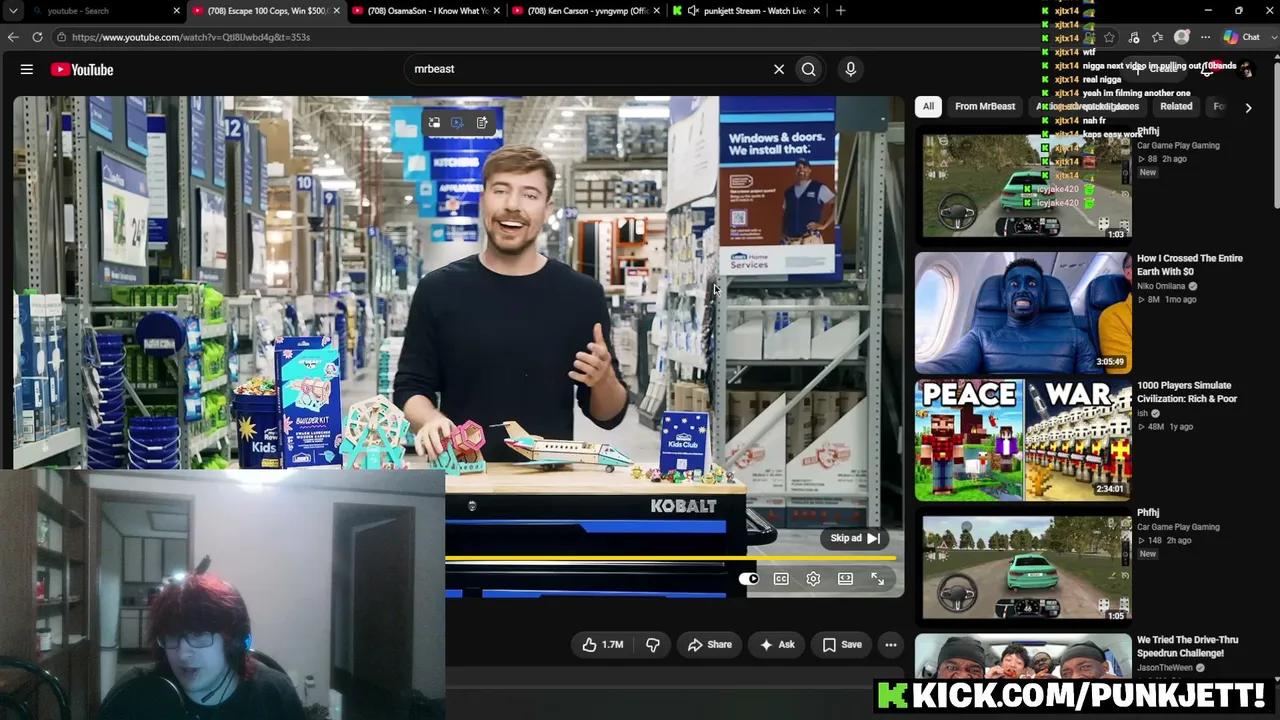Open the browser settings ellipsis menu

point(1205,37)
